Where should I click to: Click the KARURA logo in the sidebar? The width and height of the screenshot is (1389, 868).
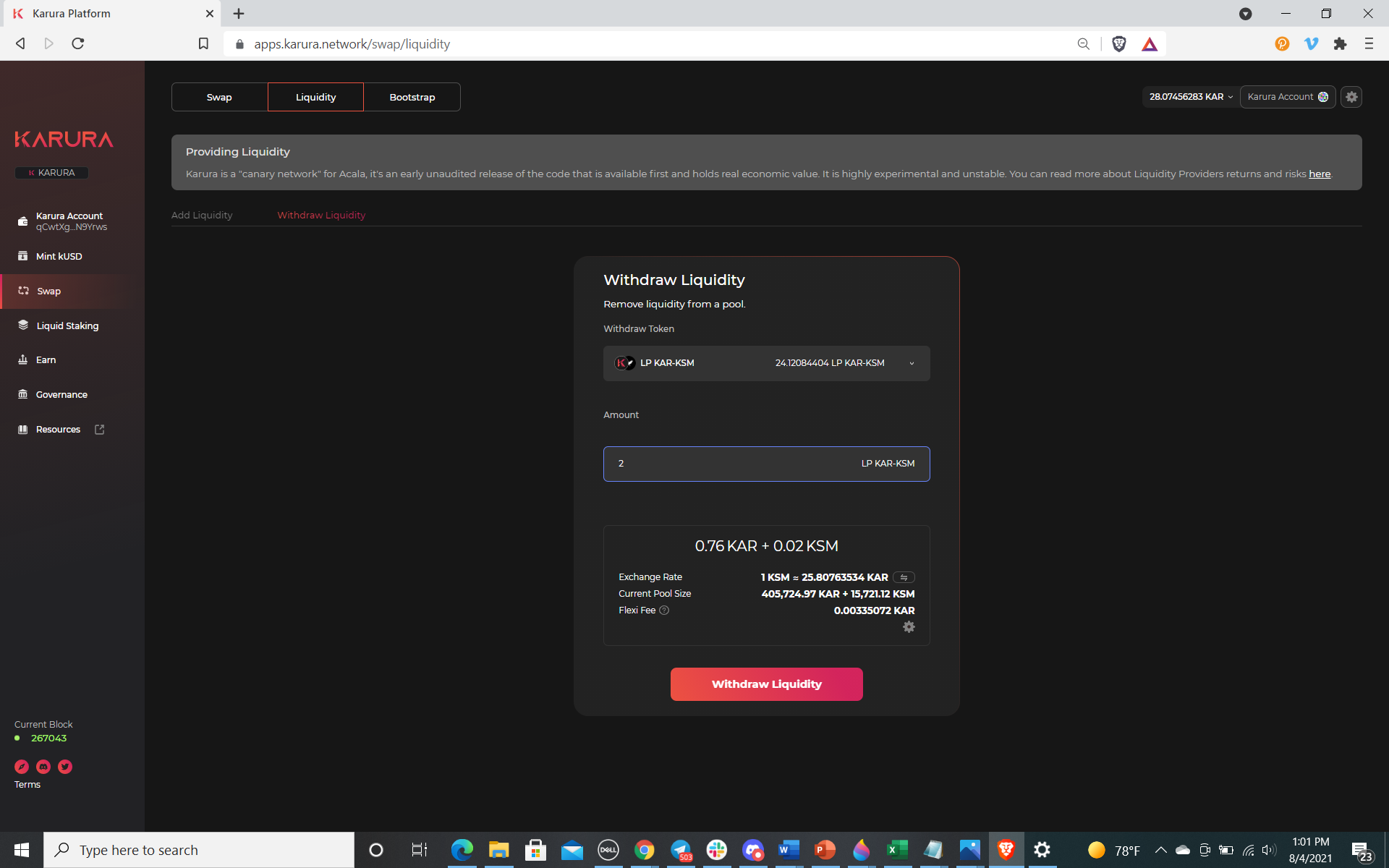(64, 139)
